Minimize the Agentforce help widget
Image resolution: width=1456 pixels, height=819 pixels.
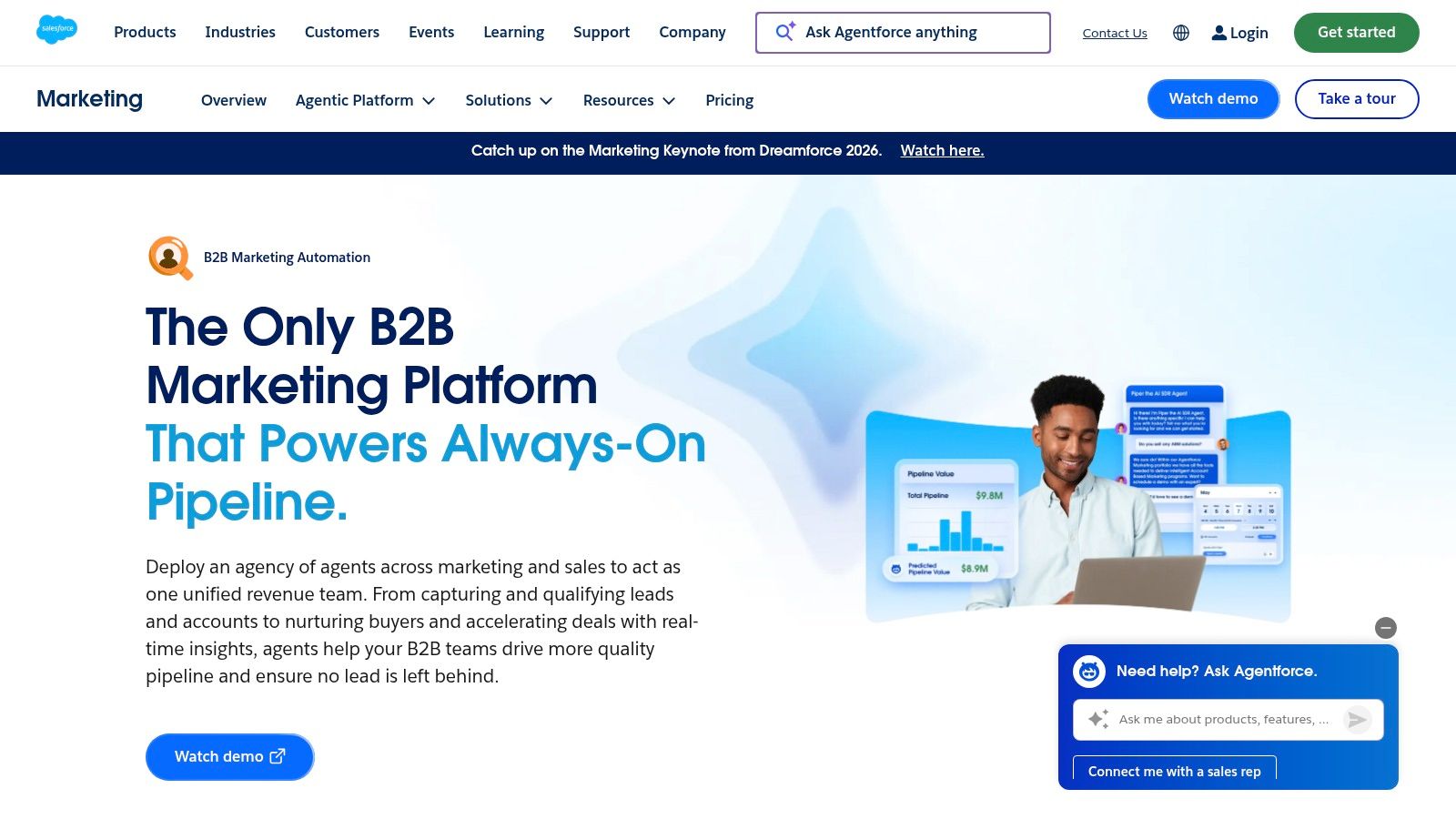[x=1386, y=628]
